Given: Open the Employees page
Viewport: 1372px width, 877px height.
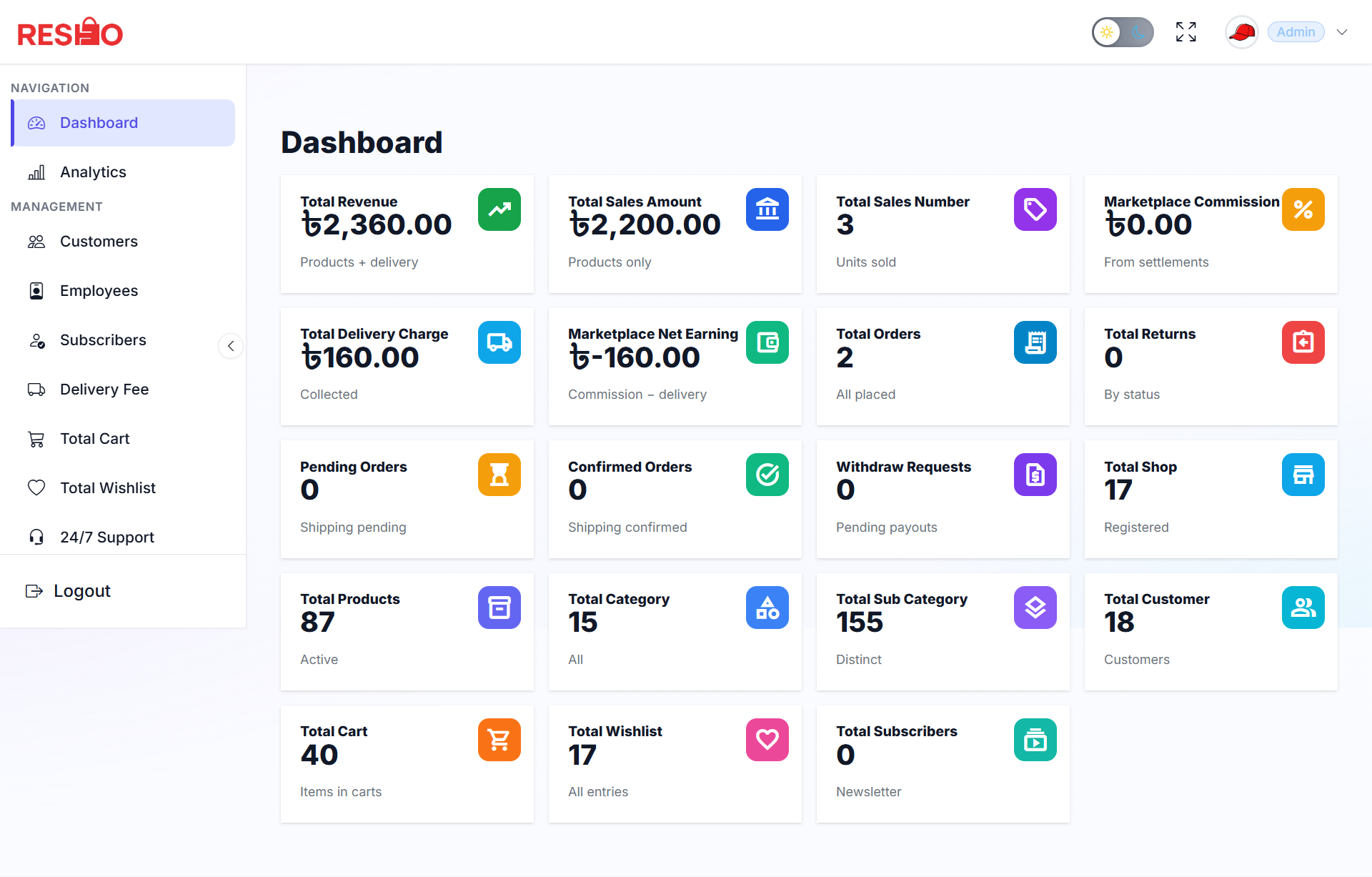Looking at the screenshot, I should pyautogui.click(x=99, y=291).
